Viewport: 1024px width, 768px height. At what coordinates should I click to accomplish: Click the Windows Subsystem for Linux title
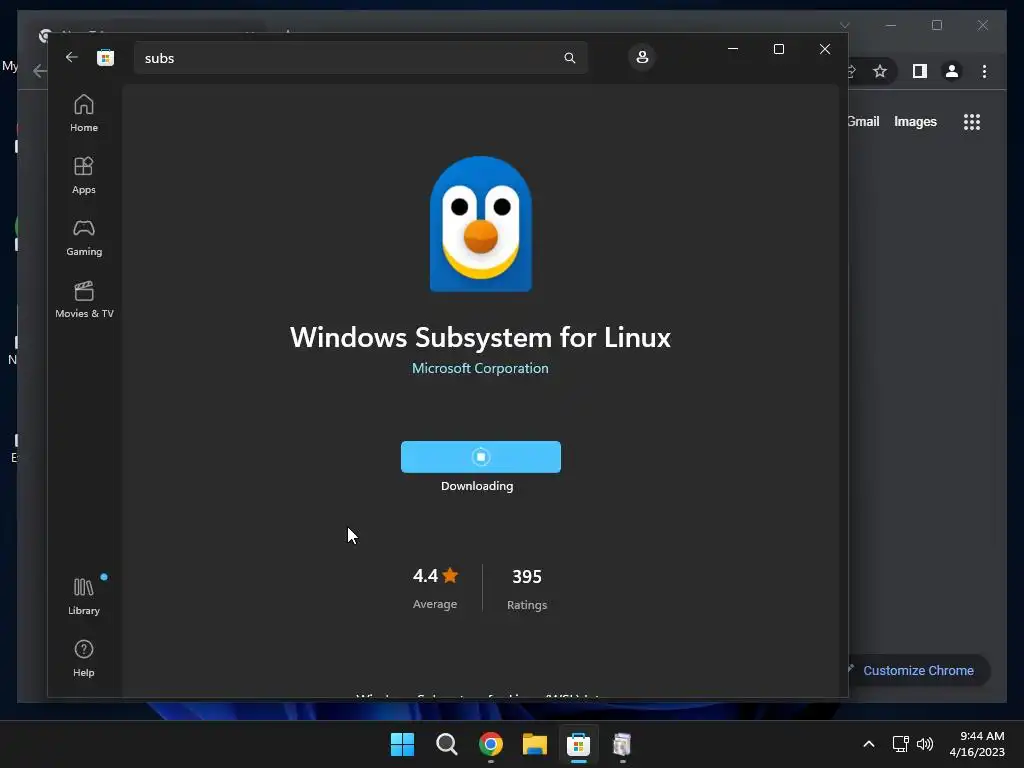pyautogui.click(x=480, y=338)
